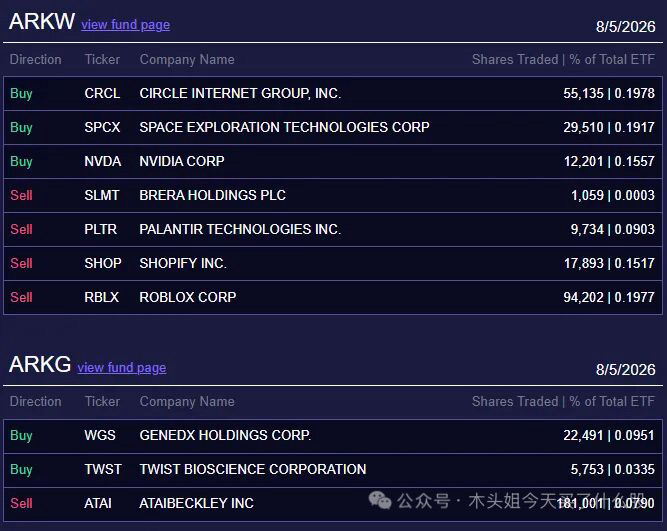This screenshot has height=531, width=667.
Task: Select PALANTIR TECHNOLOGIES INC. company name
Action: click(240, 229)
